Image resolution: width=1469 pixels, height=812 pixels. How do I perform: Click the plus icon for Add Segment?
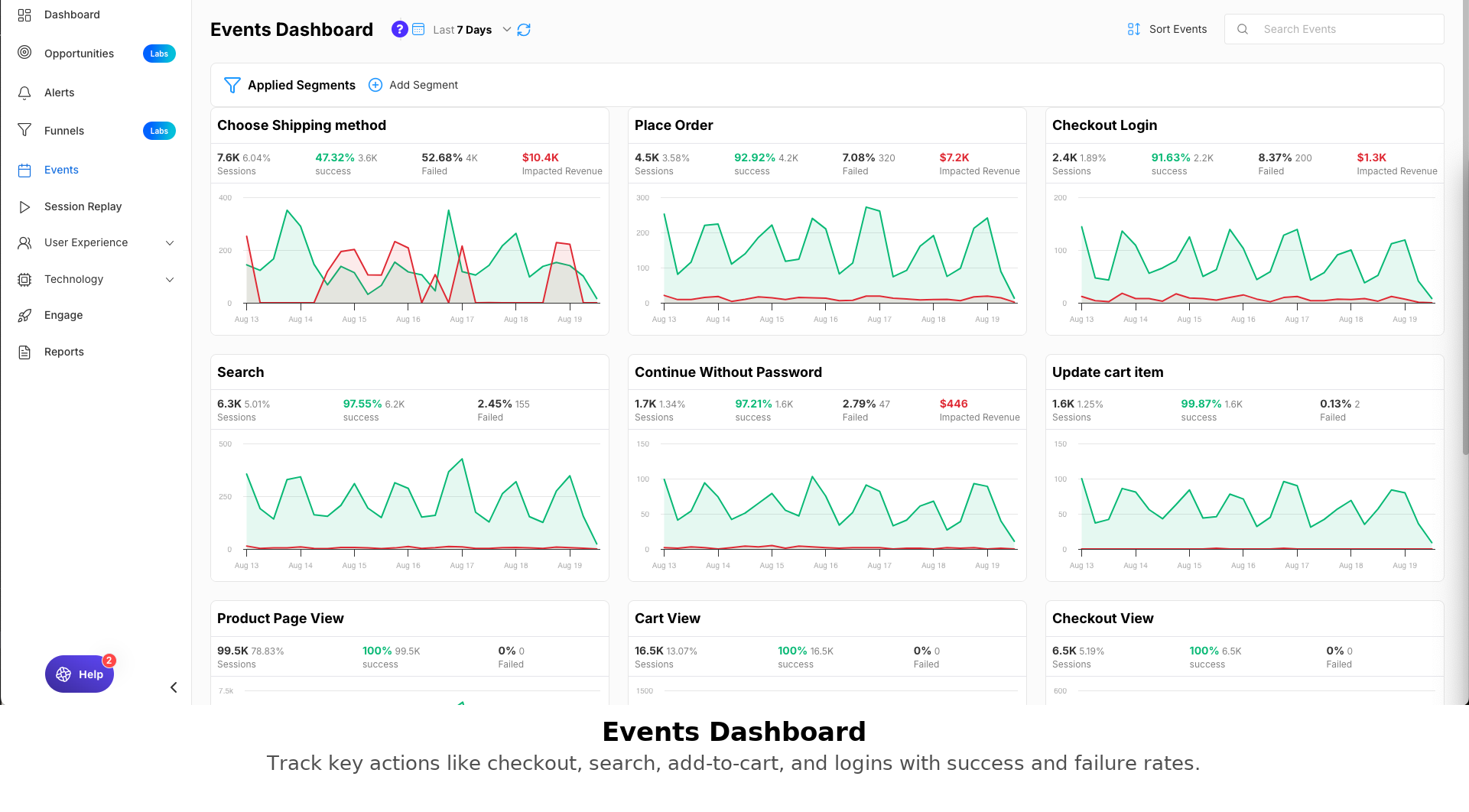point(375,85)
